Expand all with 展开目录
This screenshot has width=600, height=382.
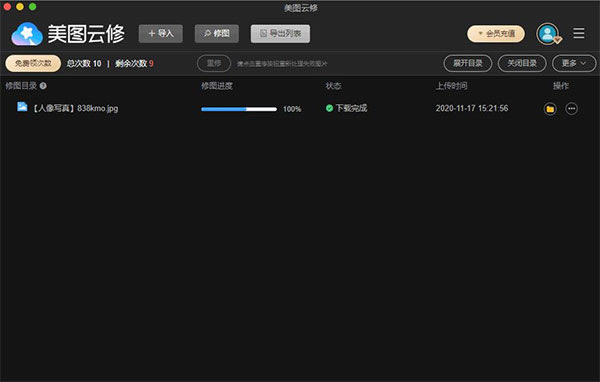click(x=468, y=63)
